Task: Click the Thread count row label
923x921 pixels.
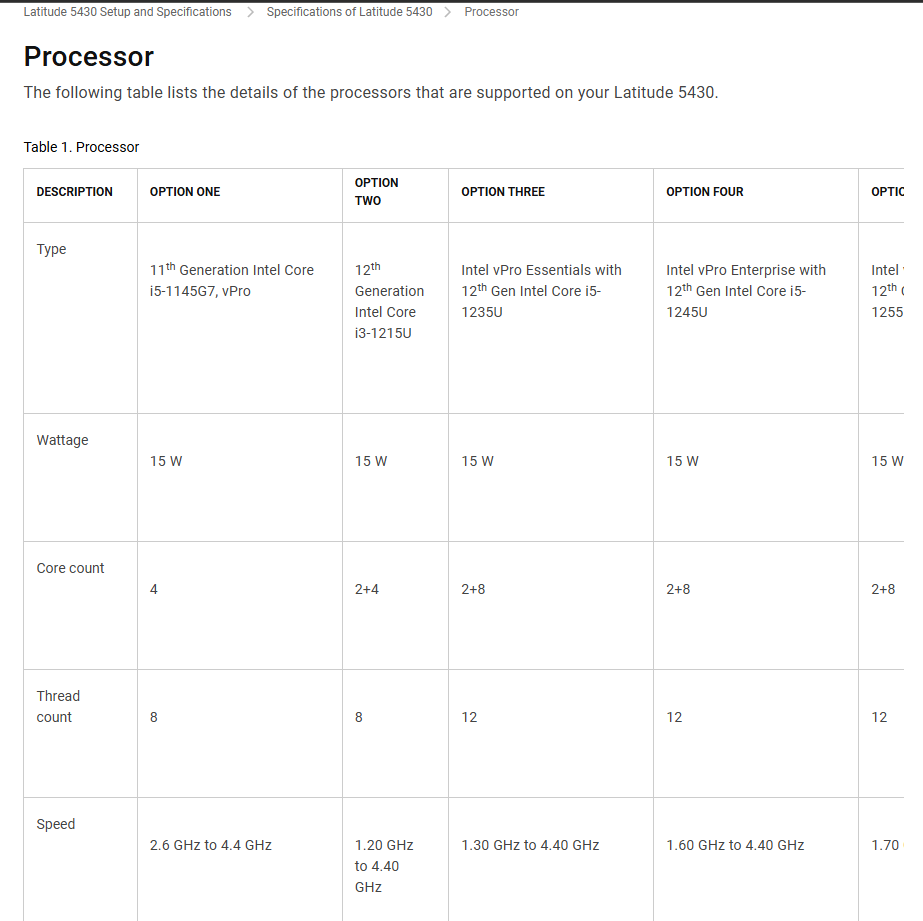Action: (x=58, y=706)
